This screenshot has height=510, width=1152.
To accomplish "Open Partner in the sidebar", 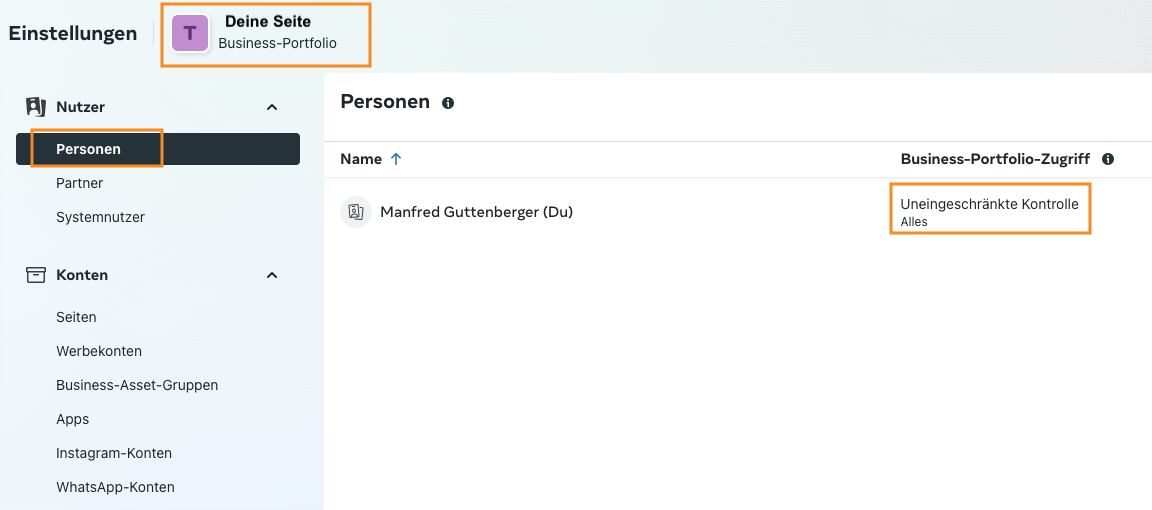I will tap(80, 183).
